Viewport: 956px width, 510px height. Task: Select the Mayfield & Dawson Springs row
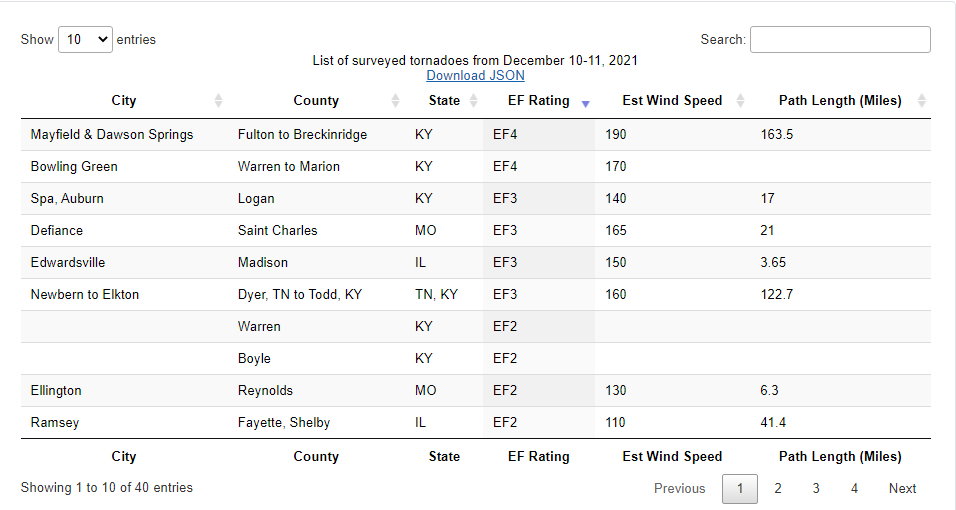click(x=476, y=135)
